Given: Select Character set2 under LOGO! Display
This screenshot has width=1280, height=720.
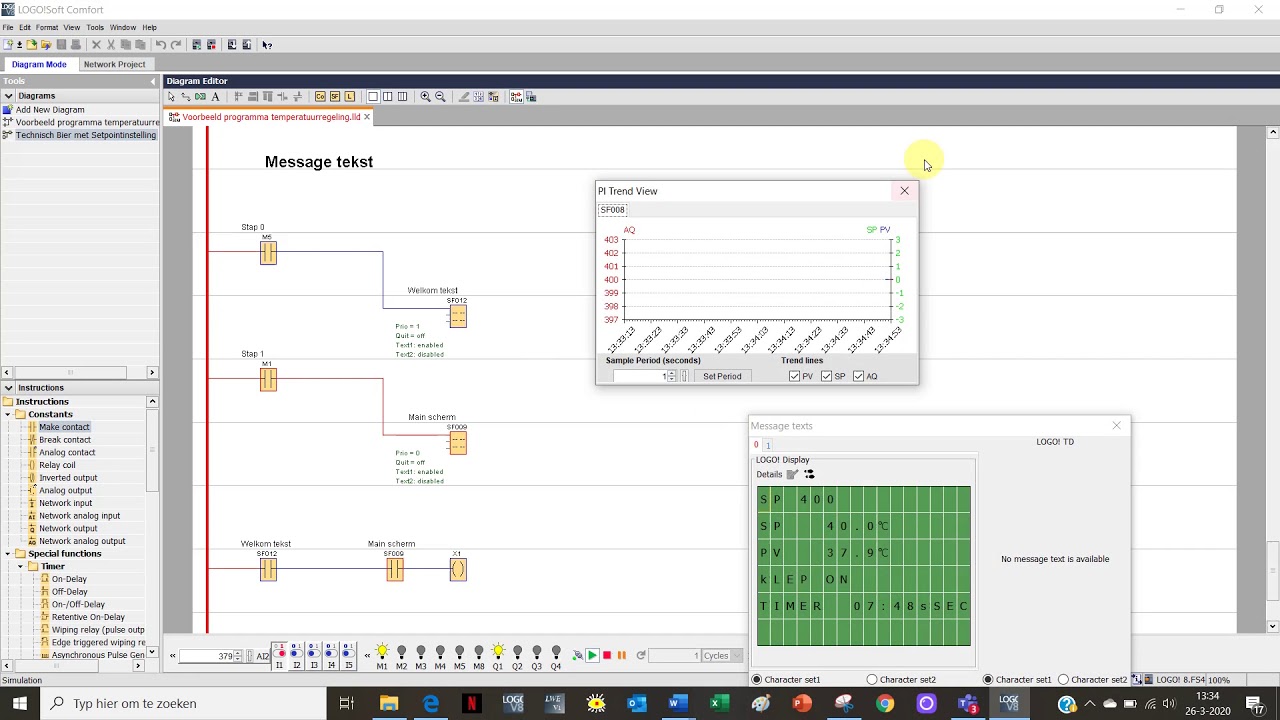Looking at the screenshot, I should 872,680.
